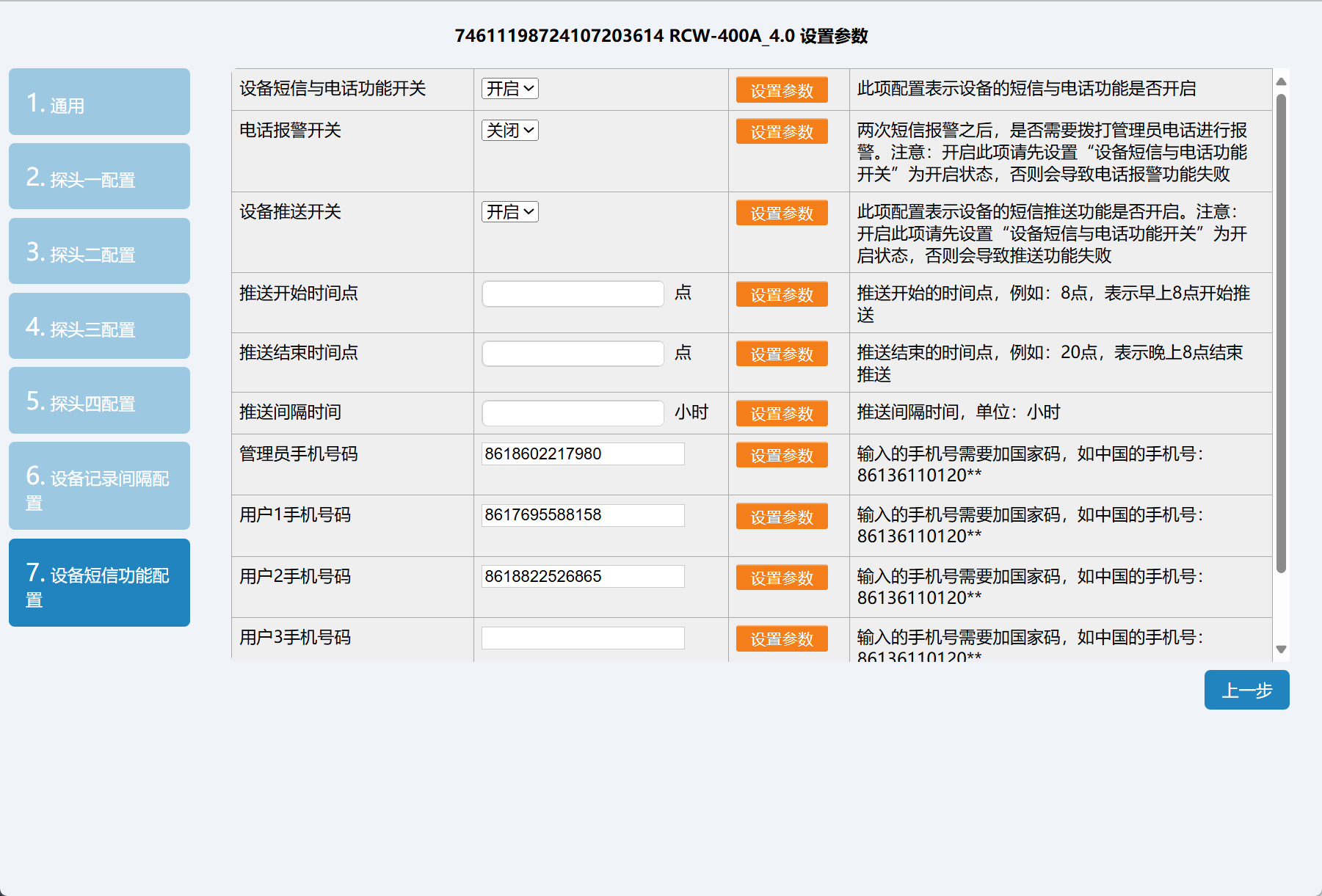Screen dimensions: 1322x896
Task: Open the 设备短信与电话功能开关 dropdown
Action: (509, 89)
